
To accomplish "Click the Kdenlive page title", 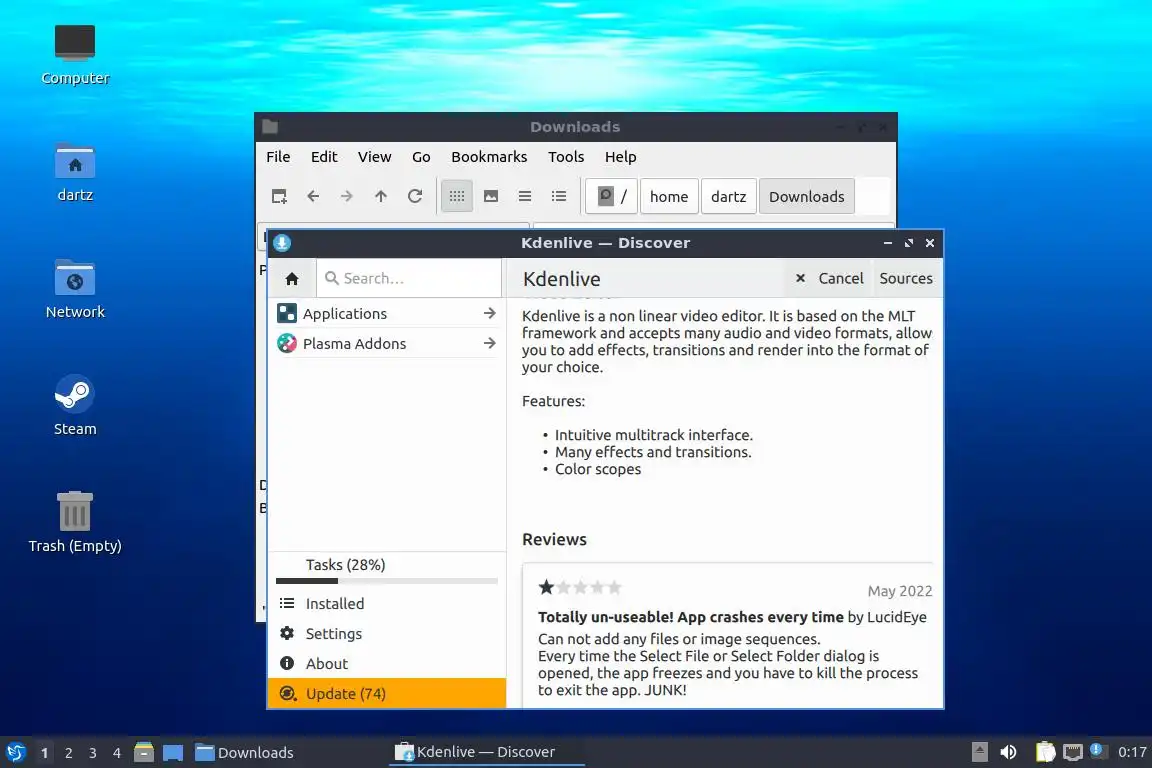I will (x=562, y=279).
